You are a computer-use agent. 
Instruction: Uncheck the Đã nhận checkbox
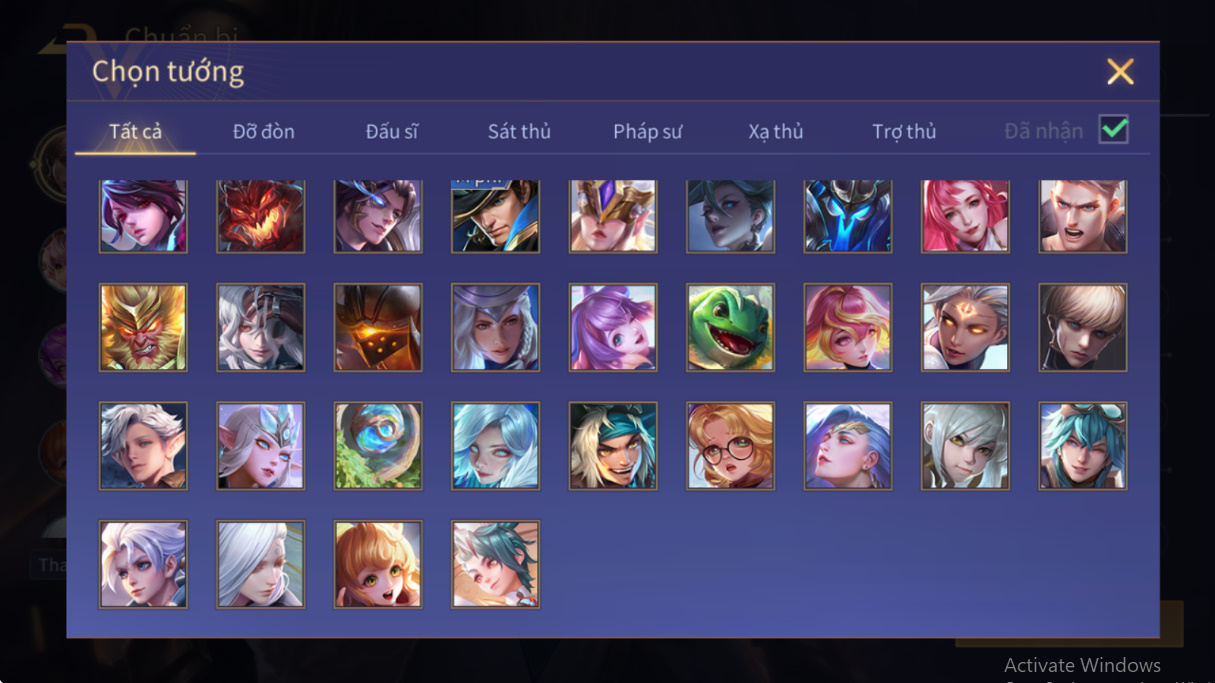tap(1113, 130)
